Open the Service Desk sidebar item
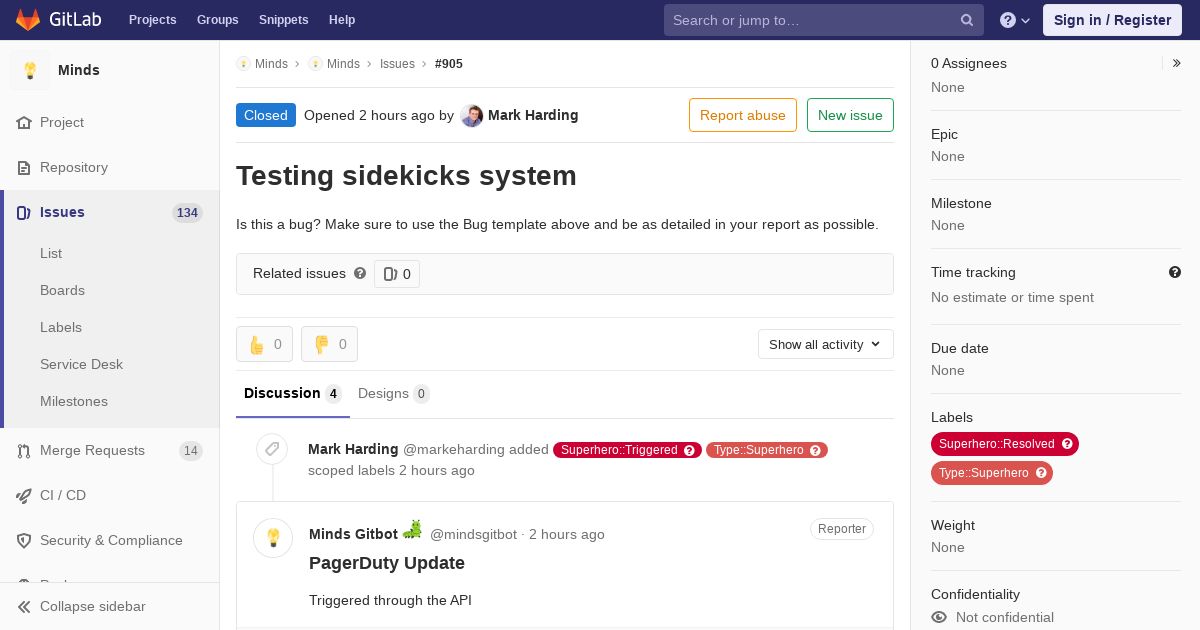Screen dimensions: 1200x630 [x=81, y=364]
